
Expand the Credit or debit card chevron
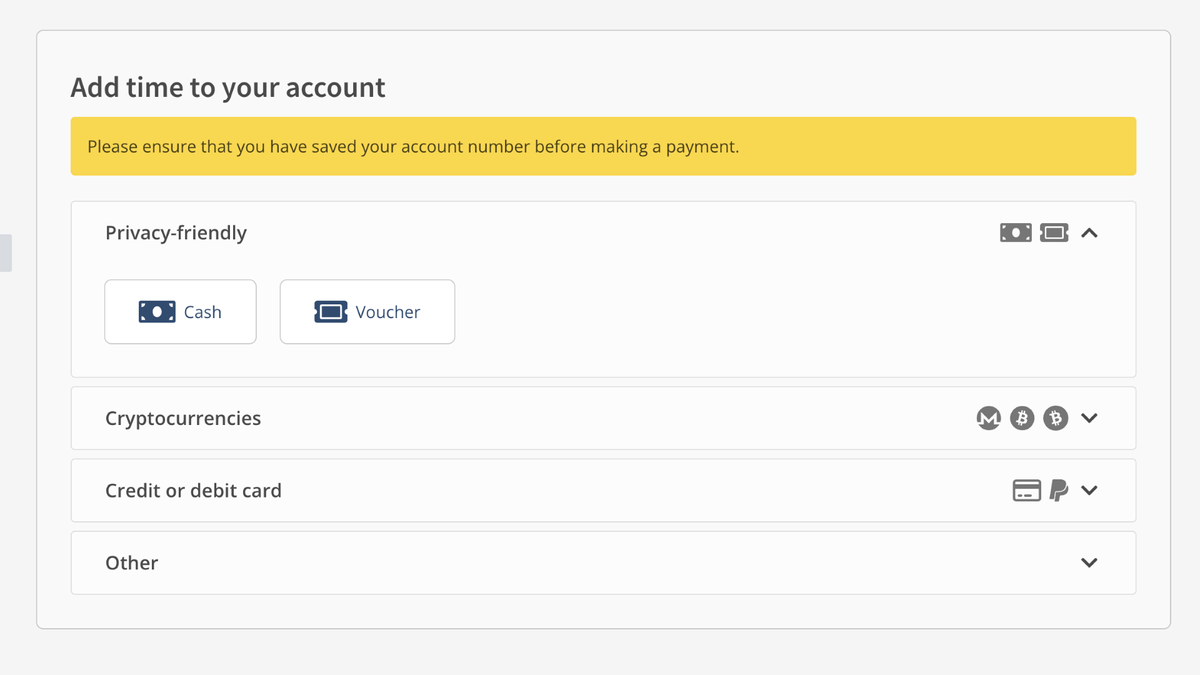pos(1090,490)
